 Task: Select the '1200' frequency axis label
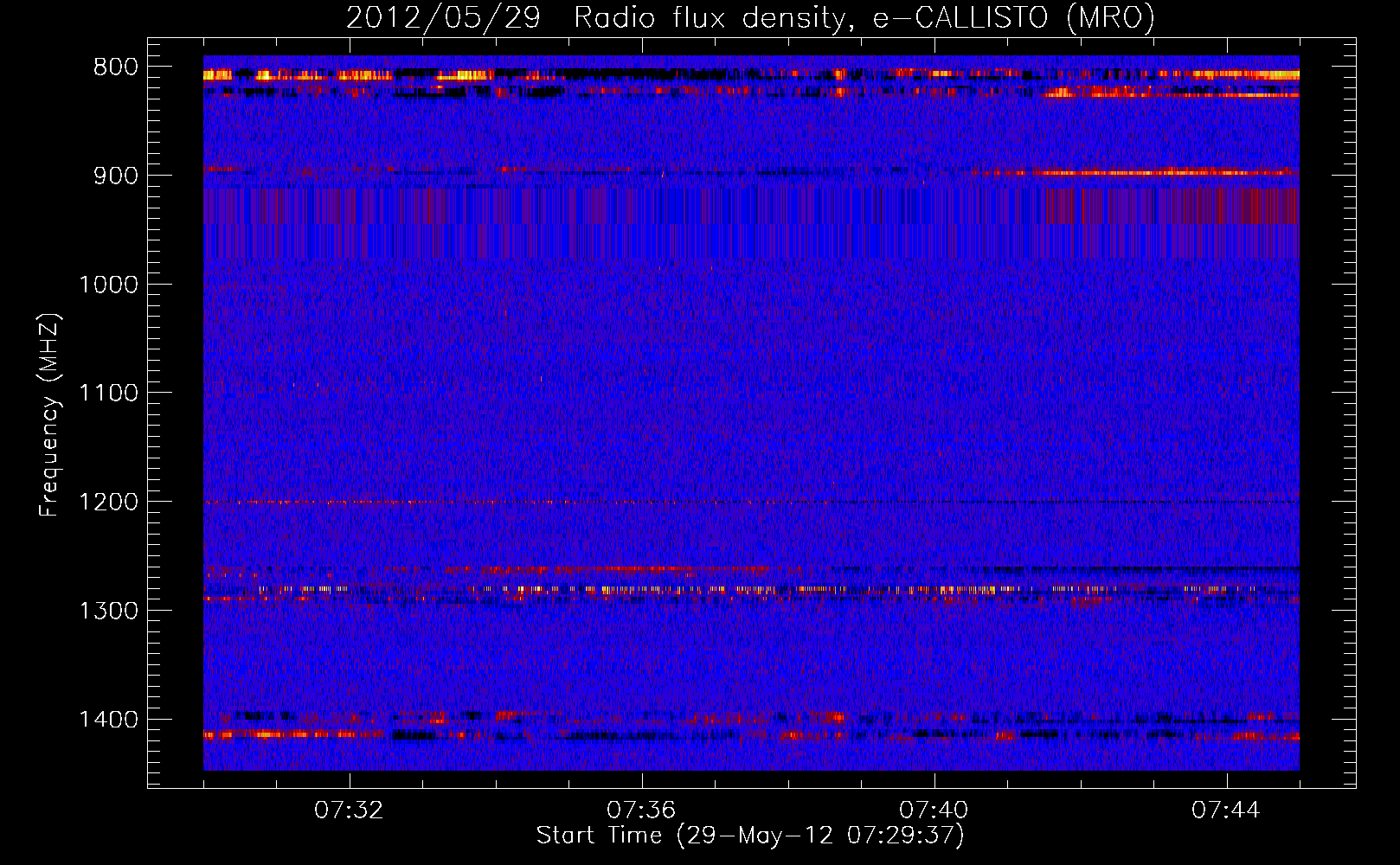[108, 503]
